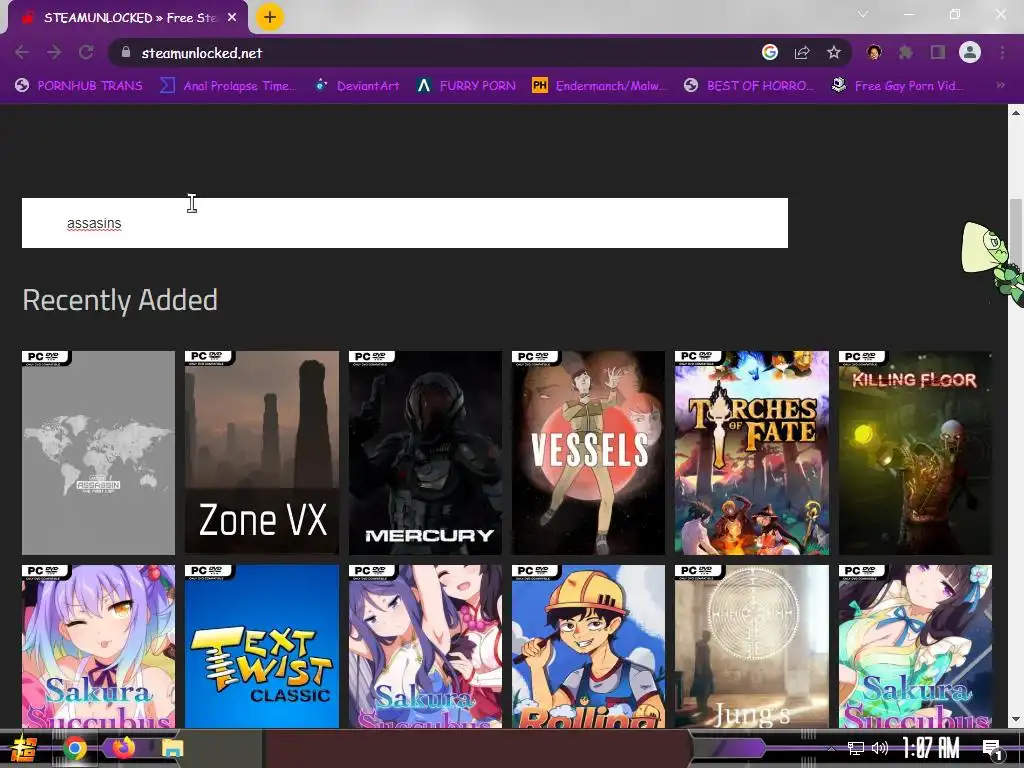The image size is (1024, 768).
Task: Open the BEST OF HORRO... bookmark
Action: point(750,86)
